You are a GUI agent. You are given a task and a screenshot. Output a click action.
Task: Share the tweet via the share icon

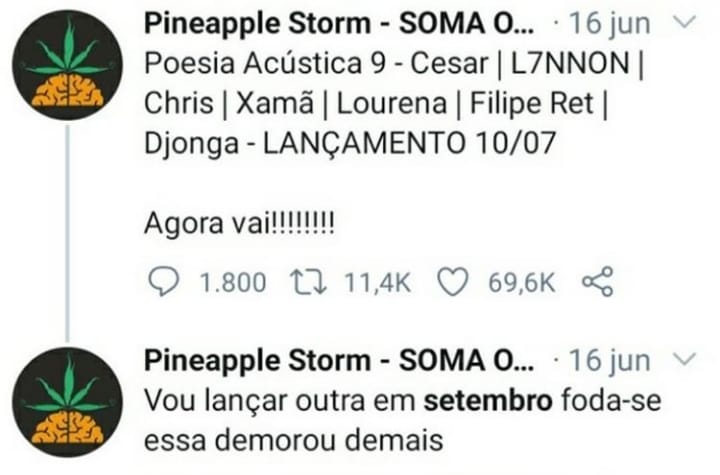click(597, 281)
